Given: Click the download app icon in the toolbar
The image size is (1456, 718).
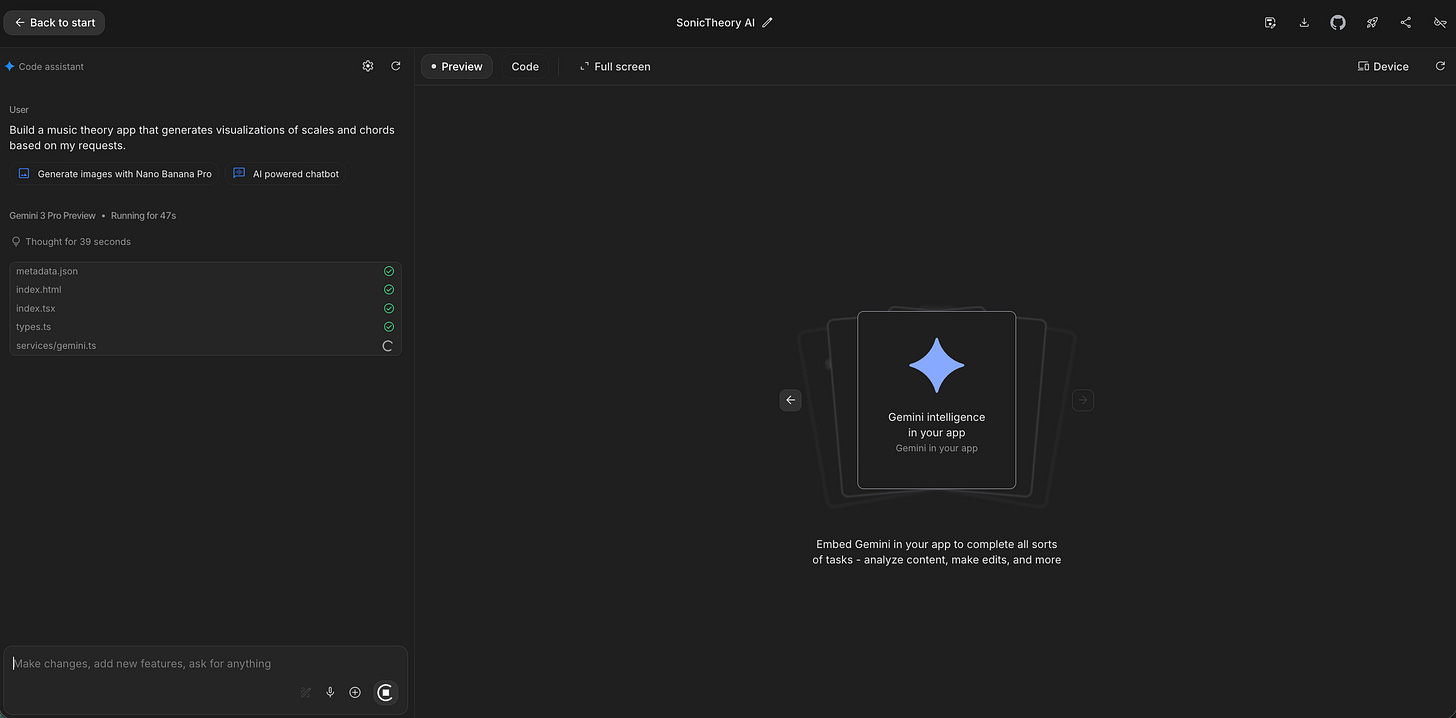Looking at the screenshot, I should tap(1304, 21).
